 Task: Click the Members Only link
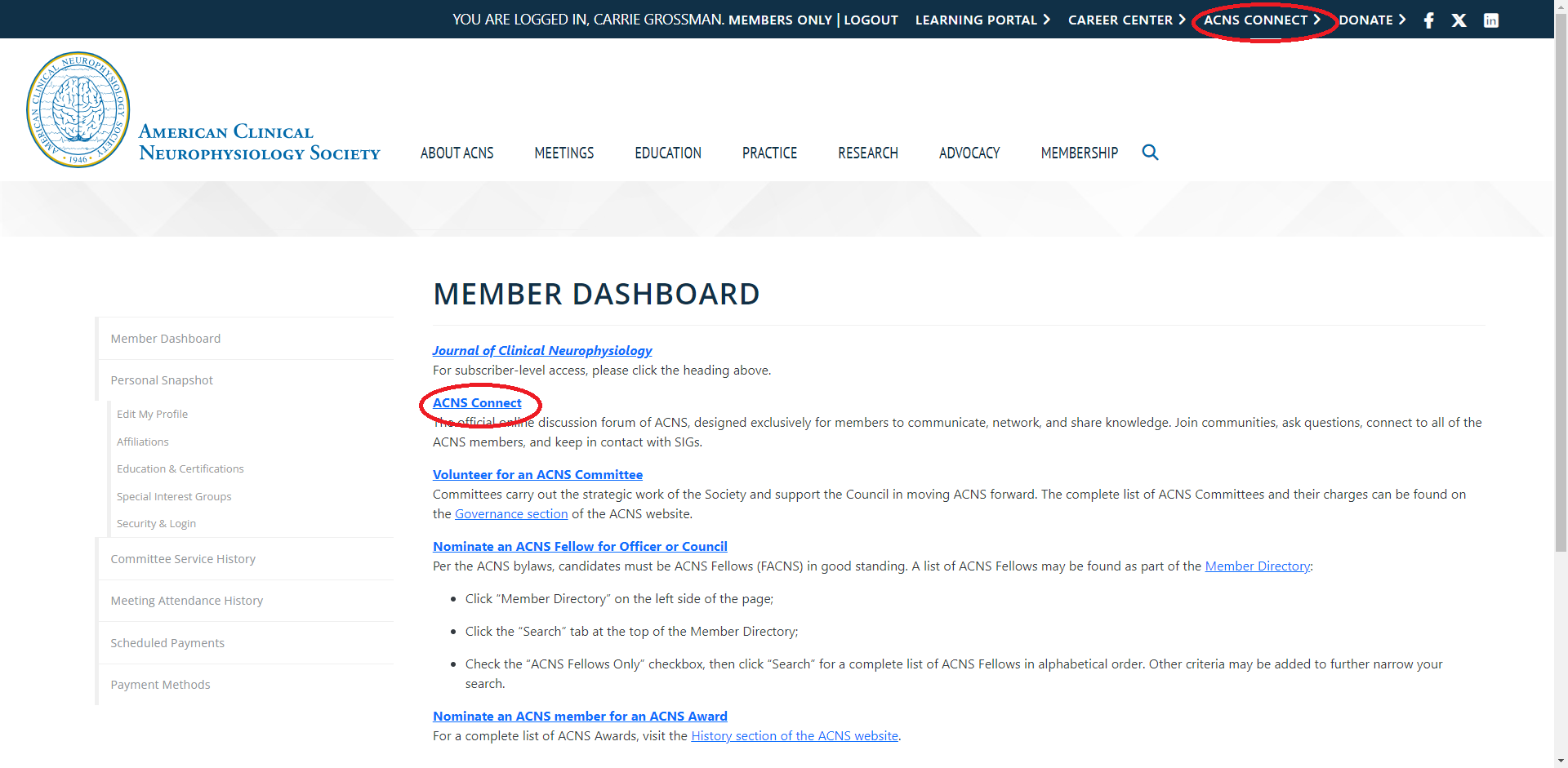[x=780, y=20]
